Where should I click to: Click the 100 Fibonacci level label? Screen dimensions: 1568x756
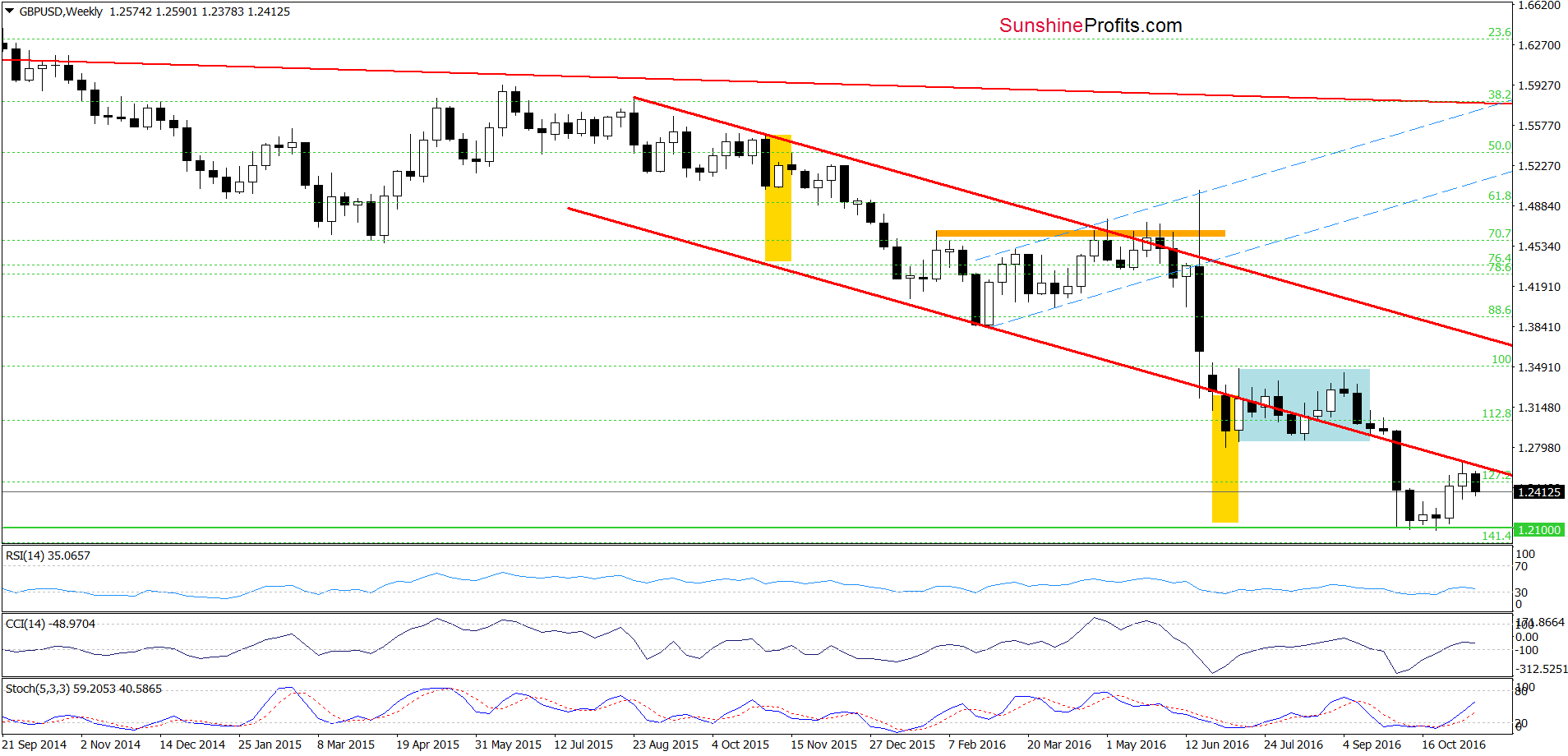coord(1501,359)
